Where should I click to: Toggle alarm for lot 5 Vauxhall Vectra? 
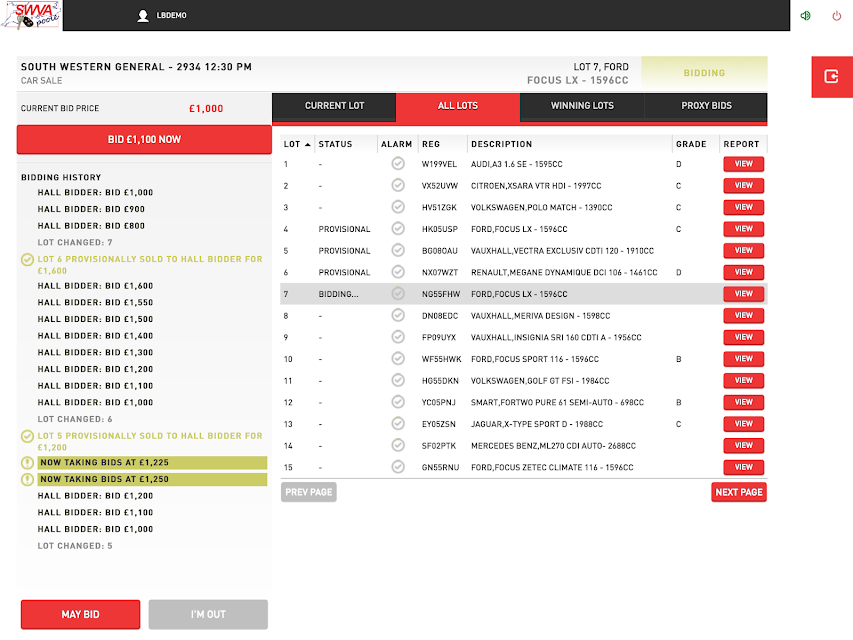398,250
